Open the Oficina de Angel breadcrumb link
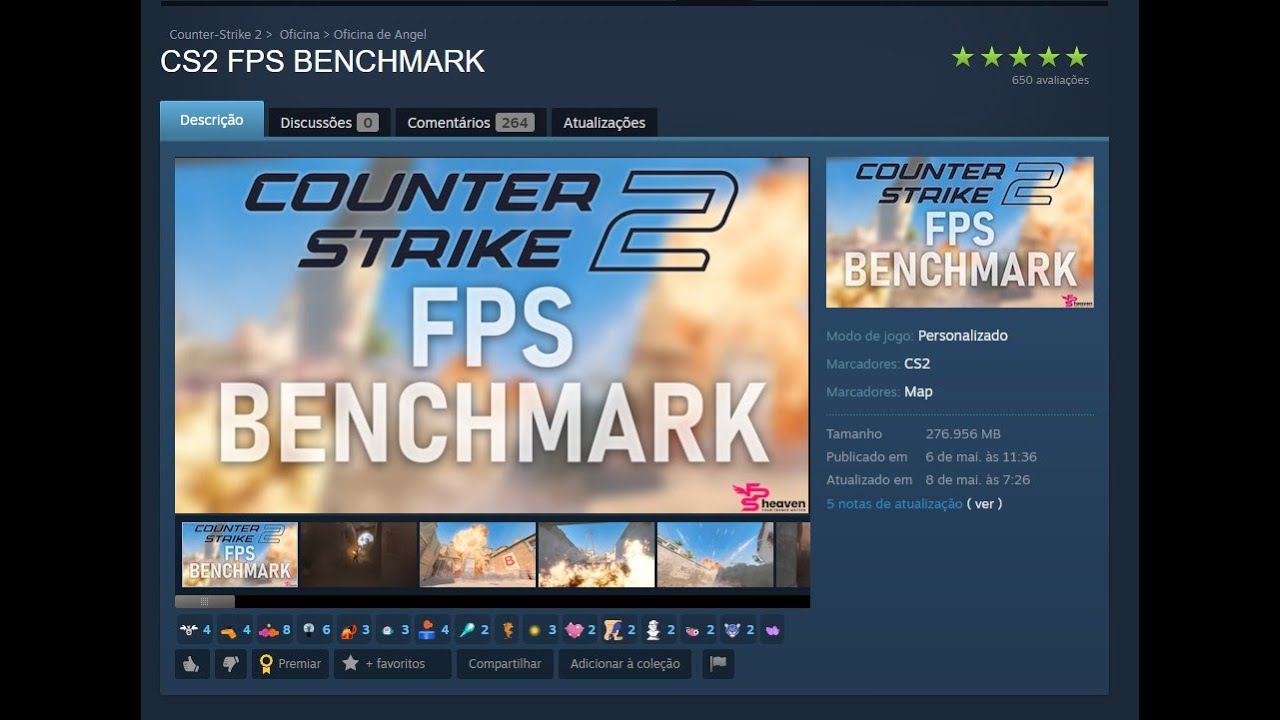Viewport: 1280px width, 720px height. [x=380, y=35]
